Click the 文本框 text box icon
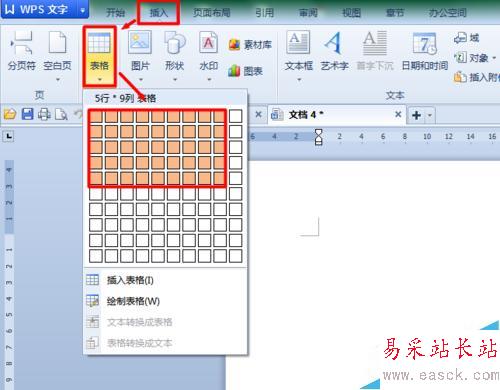The width and height of the screenshot is (500, 390). tap(298, 42)
